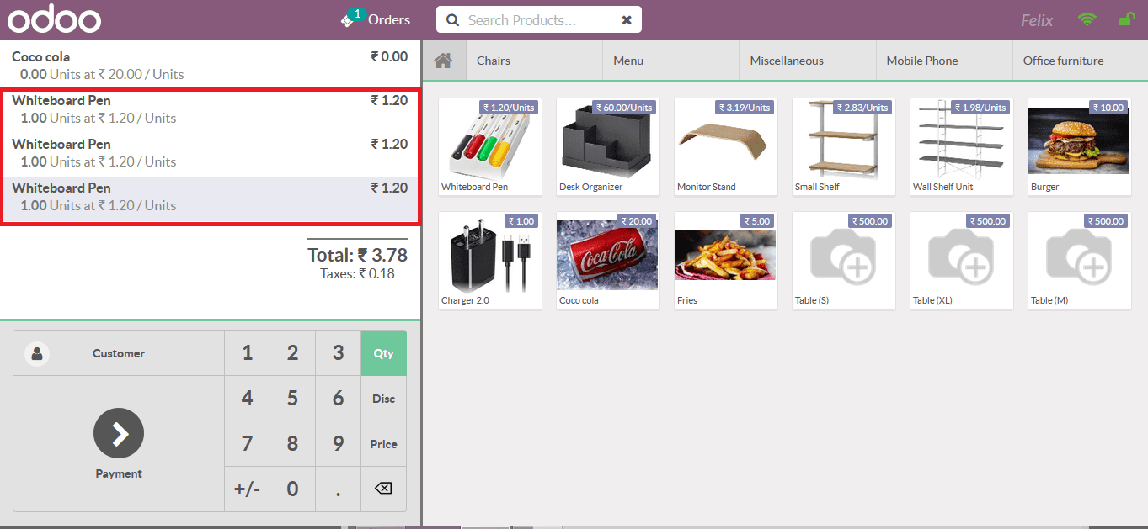This screenshot has height=529, width=1148.
Task: Open the Chairs category tab
Action: point(533,61)
